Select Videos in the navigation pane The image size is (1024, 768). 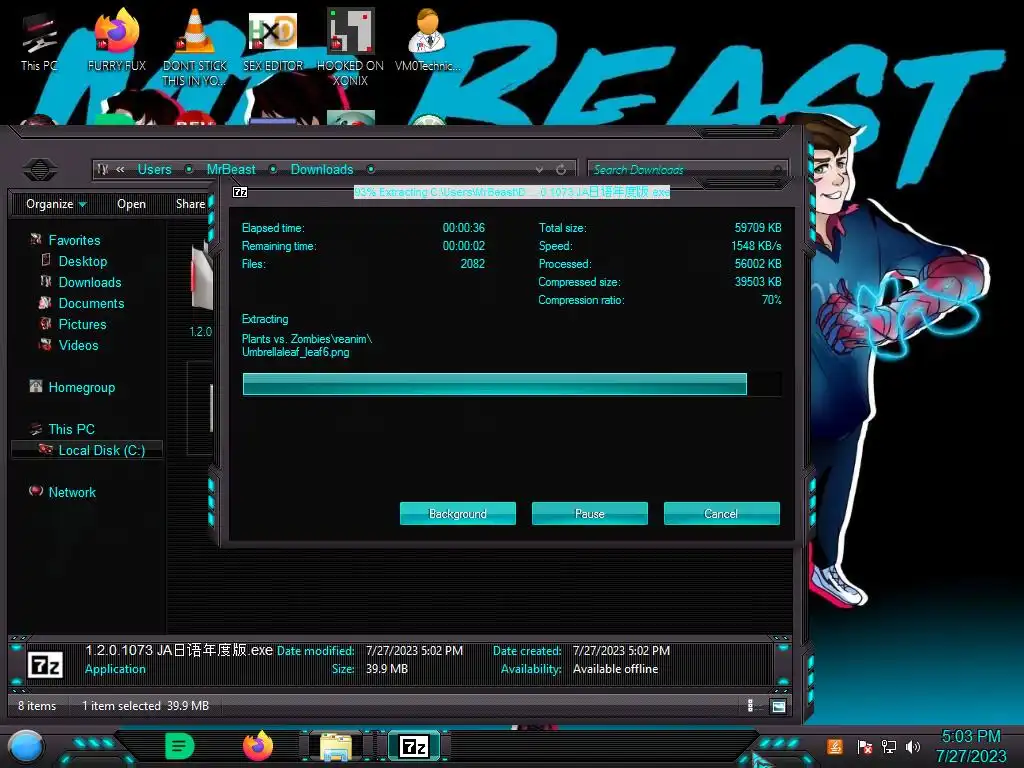[78, 345]
